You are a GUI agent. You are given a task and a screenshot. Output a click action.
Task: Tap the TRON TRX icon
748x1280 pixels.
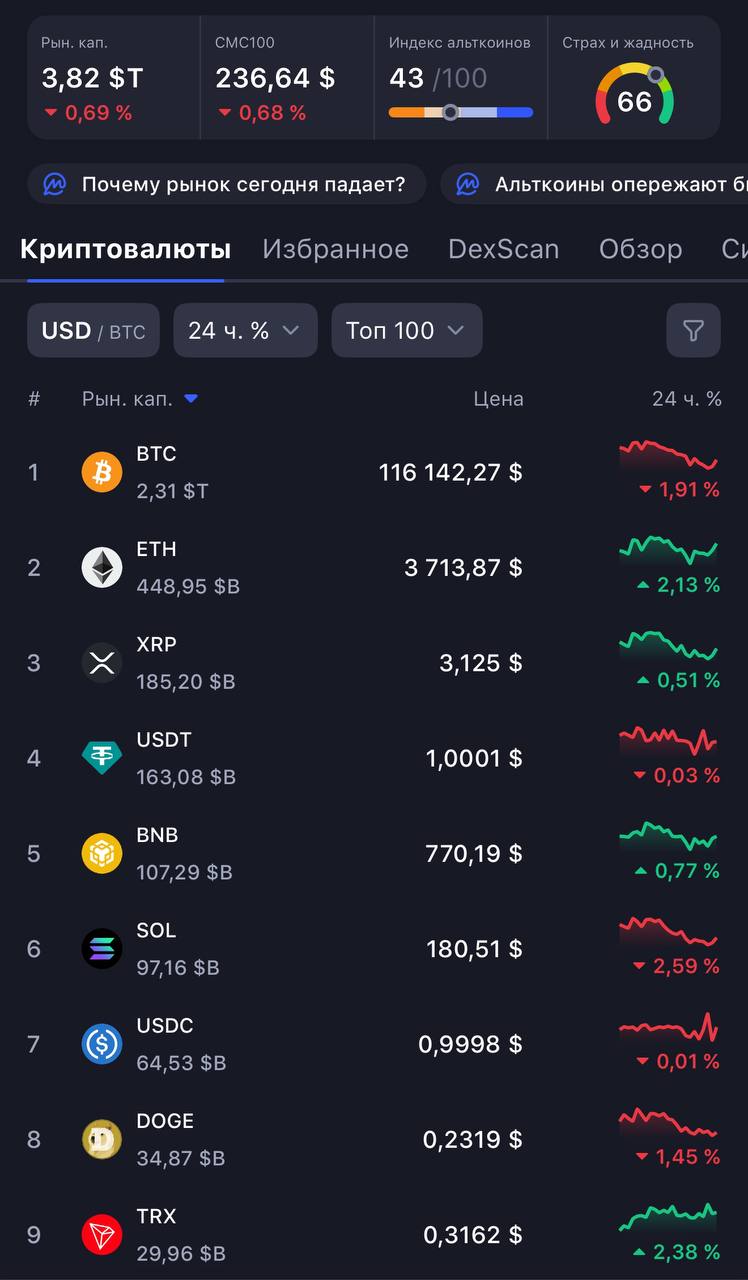(102, 1235)
